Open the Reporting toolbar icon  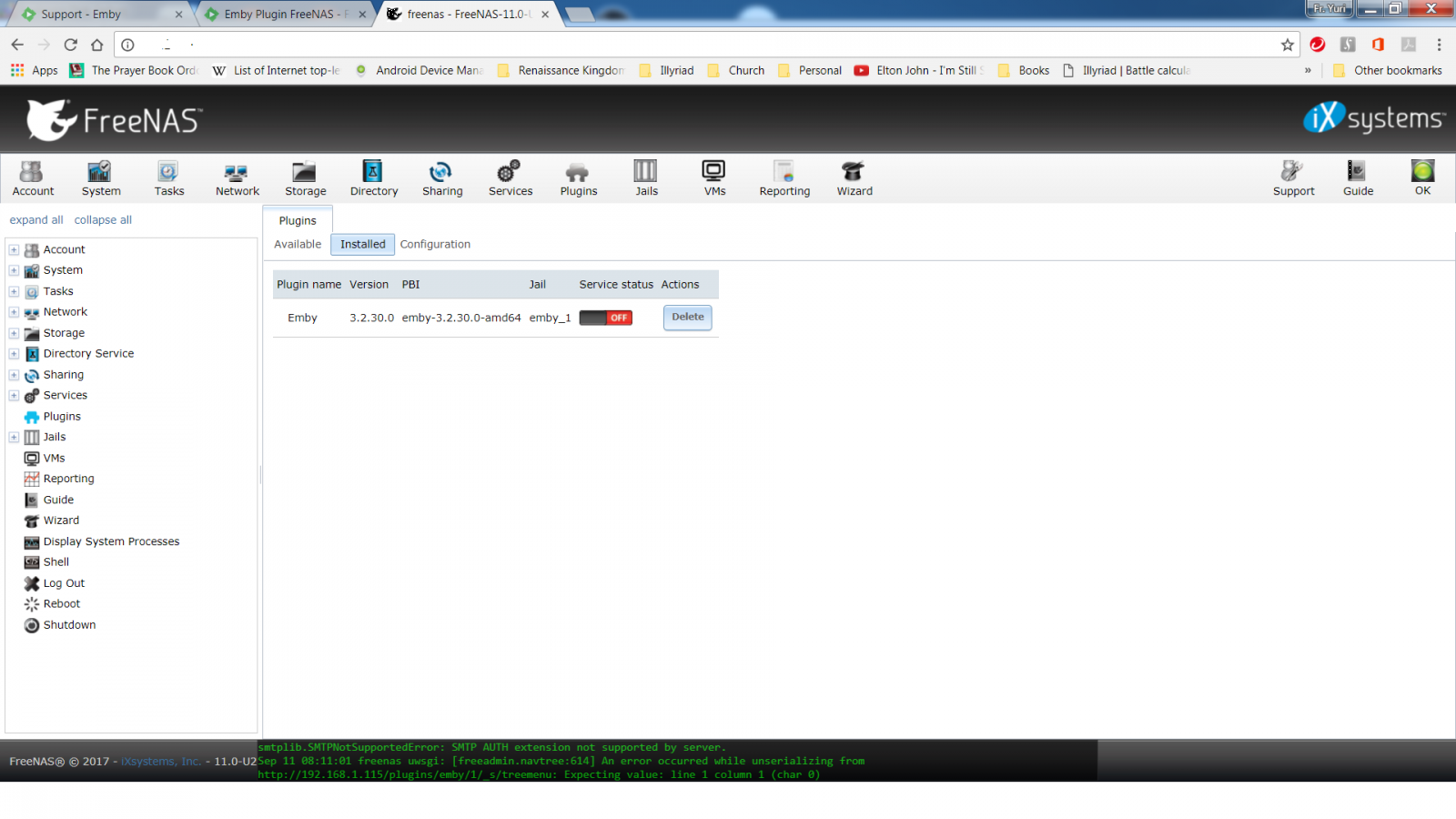[x=784, y=178]
